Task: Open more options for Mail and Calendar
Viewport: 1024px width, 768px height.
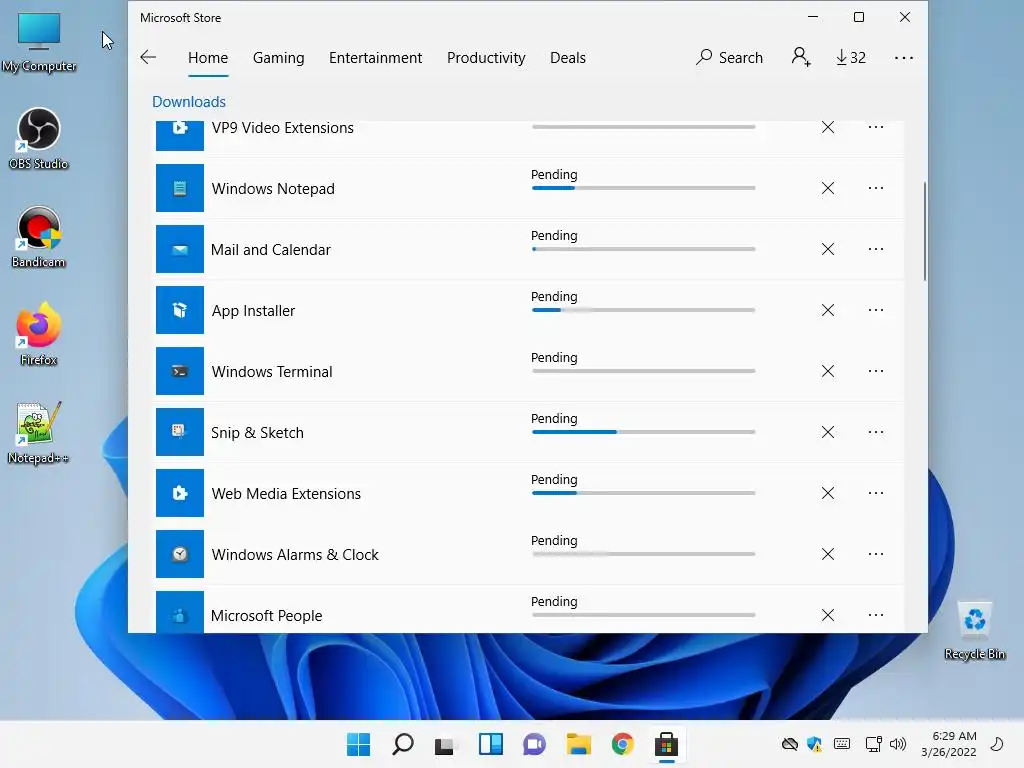Action: pyautogui.click(x=876, y=249)
